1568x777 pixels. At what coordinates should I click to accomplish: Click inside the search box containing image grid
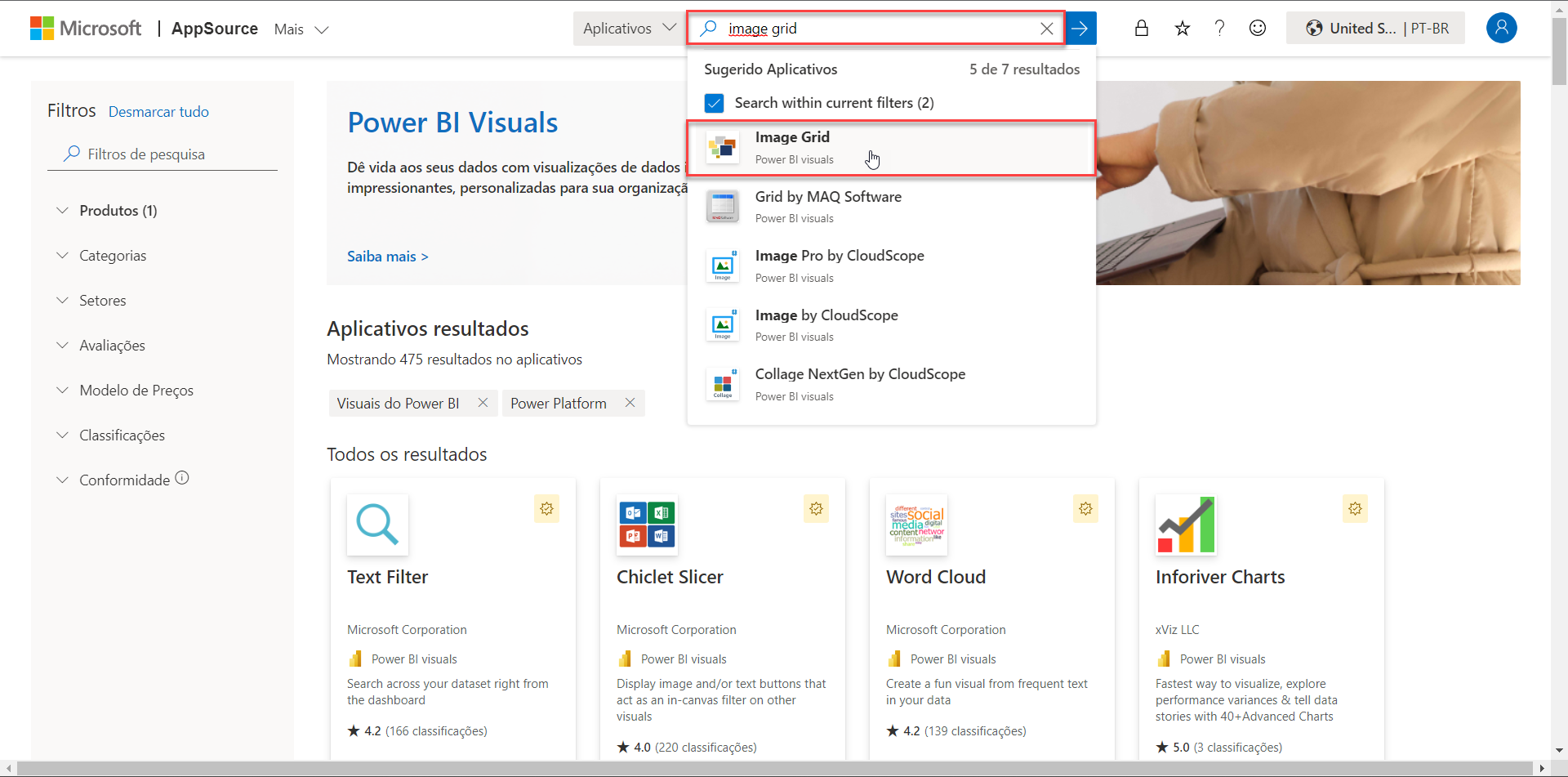[874, 29]
